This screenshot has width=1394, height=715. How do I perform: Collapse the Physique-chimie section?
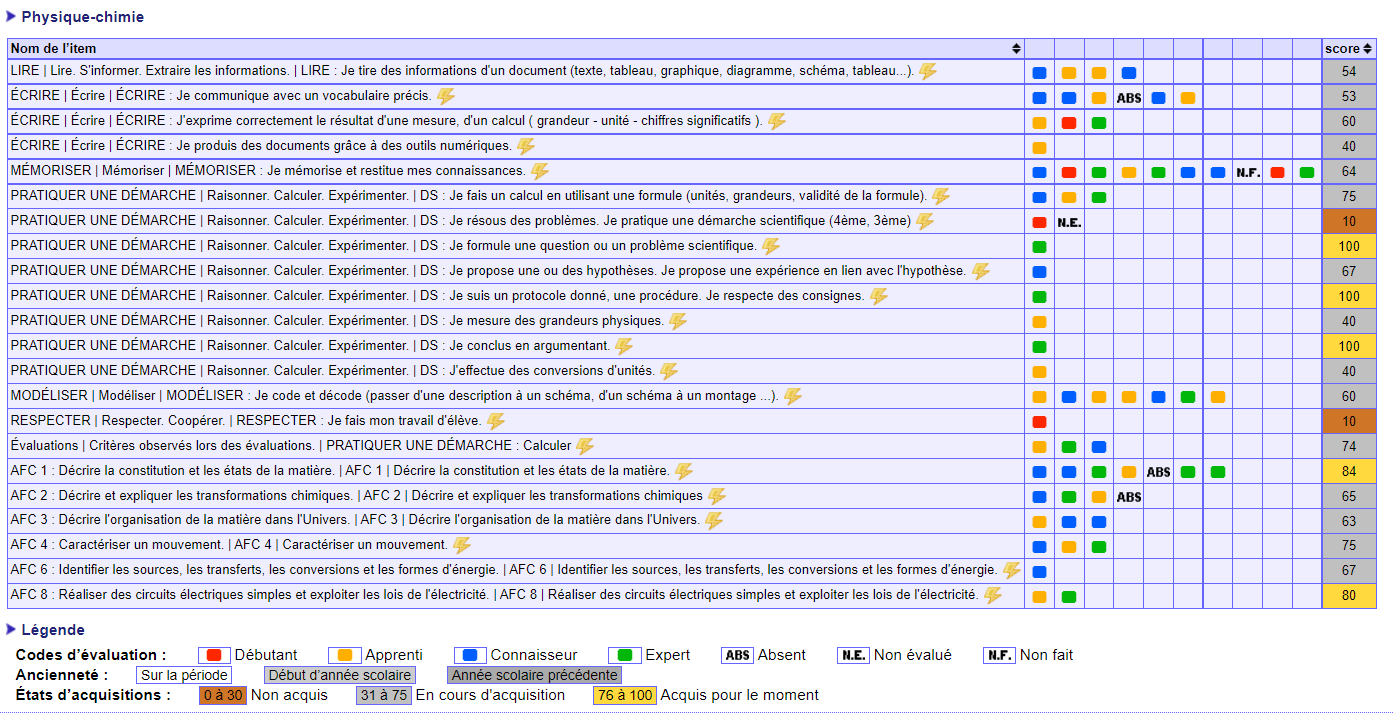coord(11,16)
